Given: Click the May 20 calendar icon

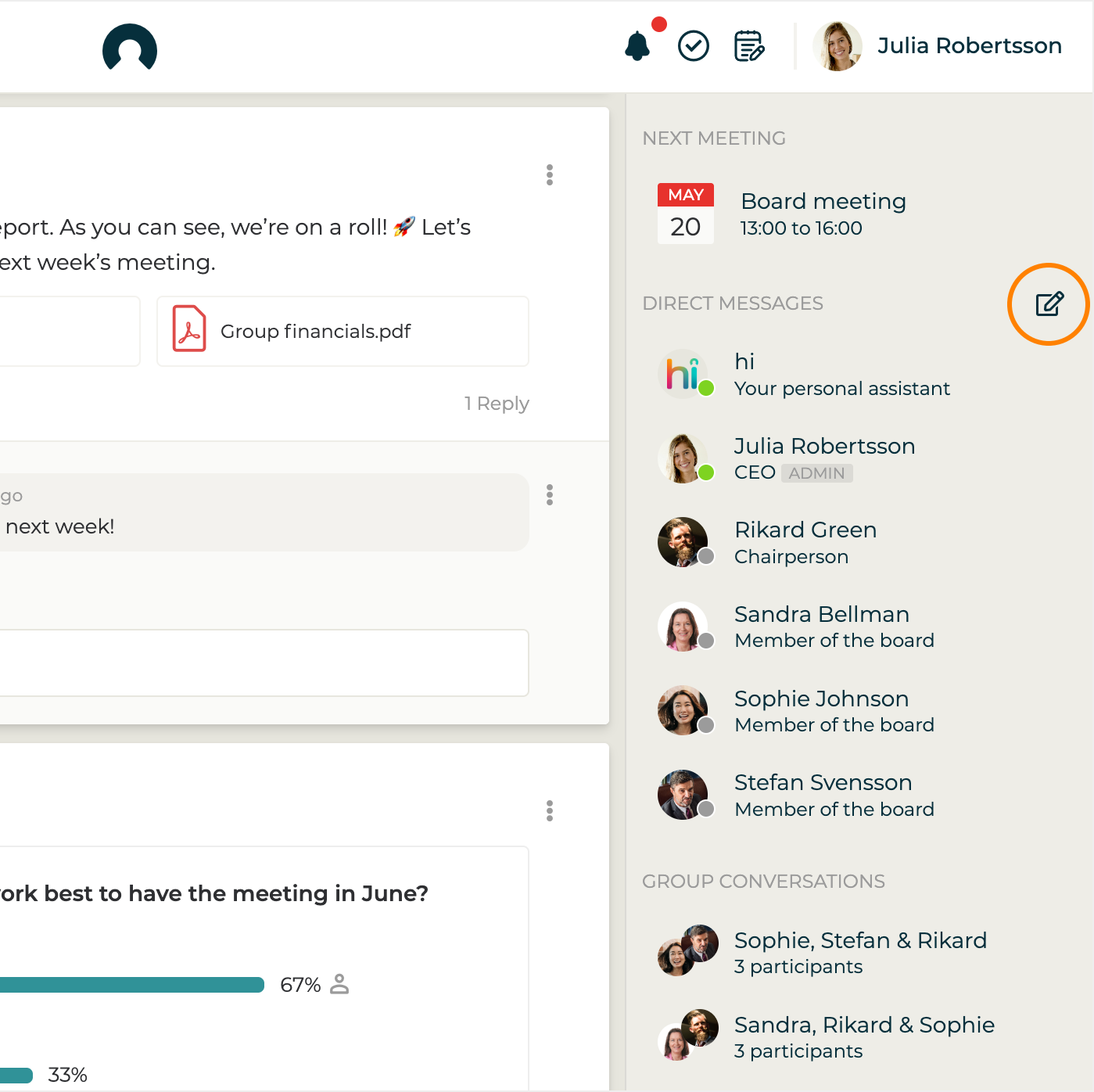Looking at the screenshot, I should 685,214.
